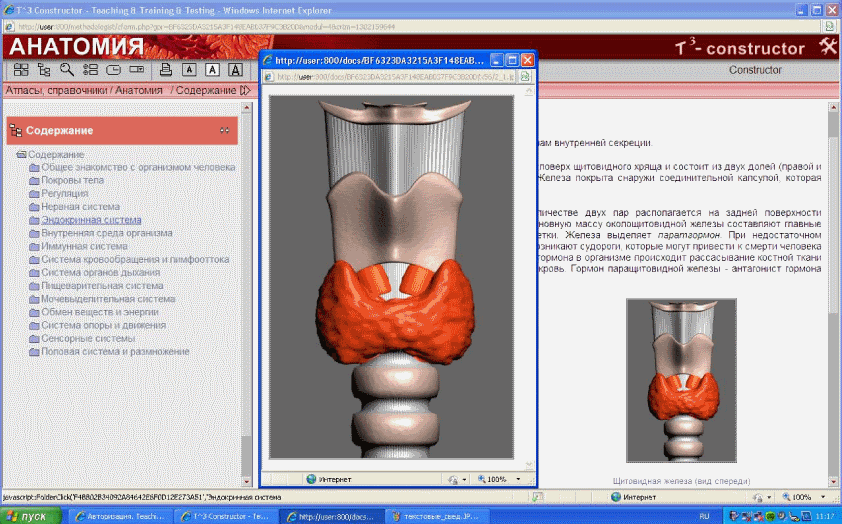
Task: Open search with the magnifier icon
Action: pos(67,70)
